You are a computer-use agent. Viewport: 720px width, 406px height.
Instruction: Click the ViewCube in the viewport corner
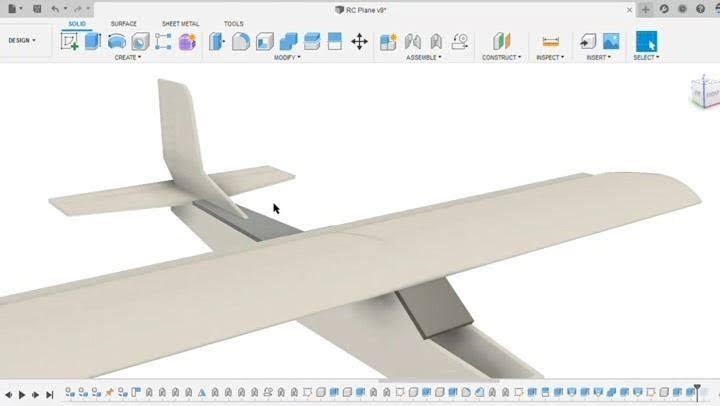coord(706,91)
